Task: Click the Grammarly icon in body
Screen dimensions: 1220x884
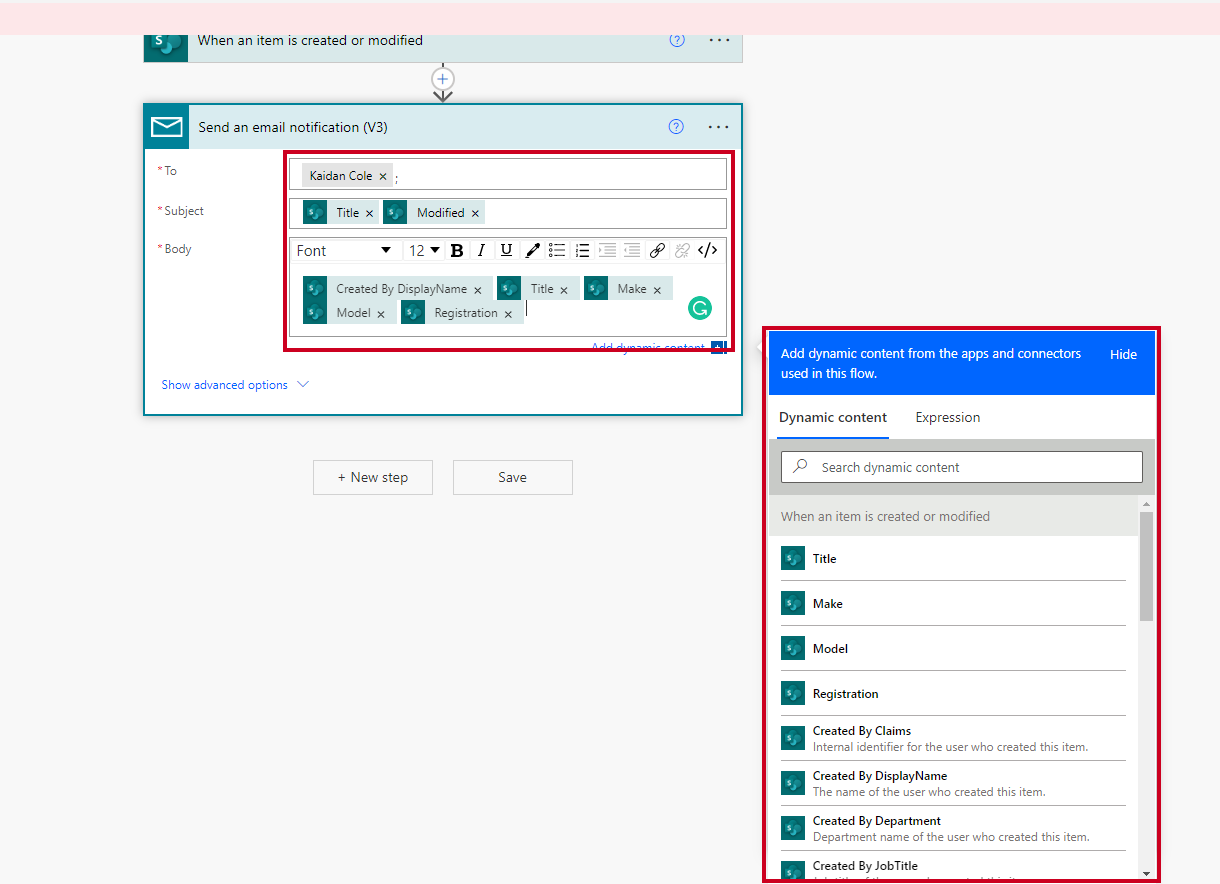Action: (x=699, y=308)
